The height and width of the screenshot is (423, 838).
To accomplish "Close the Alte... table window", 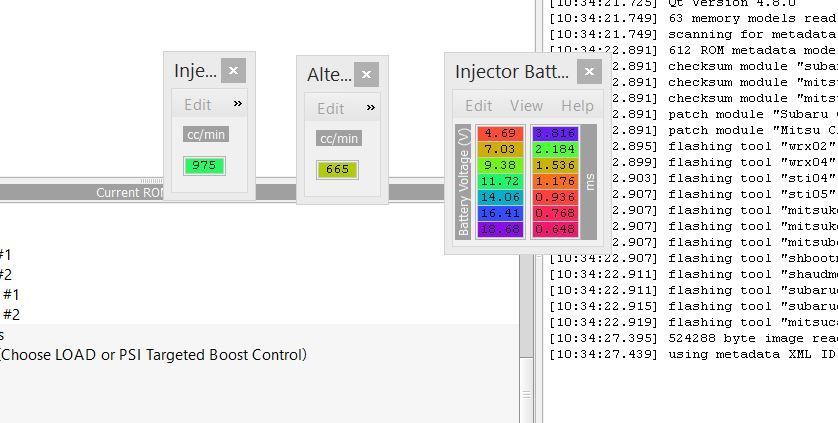I will point(367,74).
